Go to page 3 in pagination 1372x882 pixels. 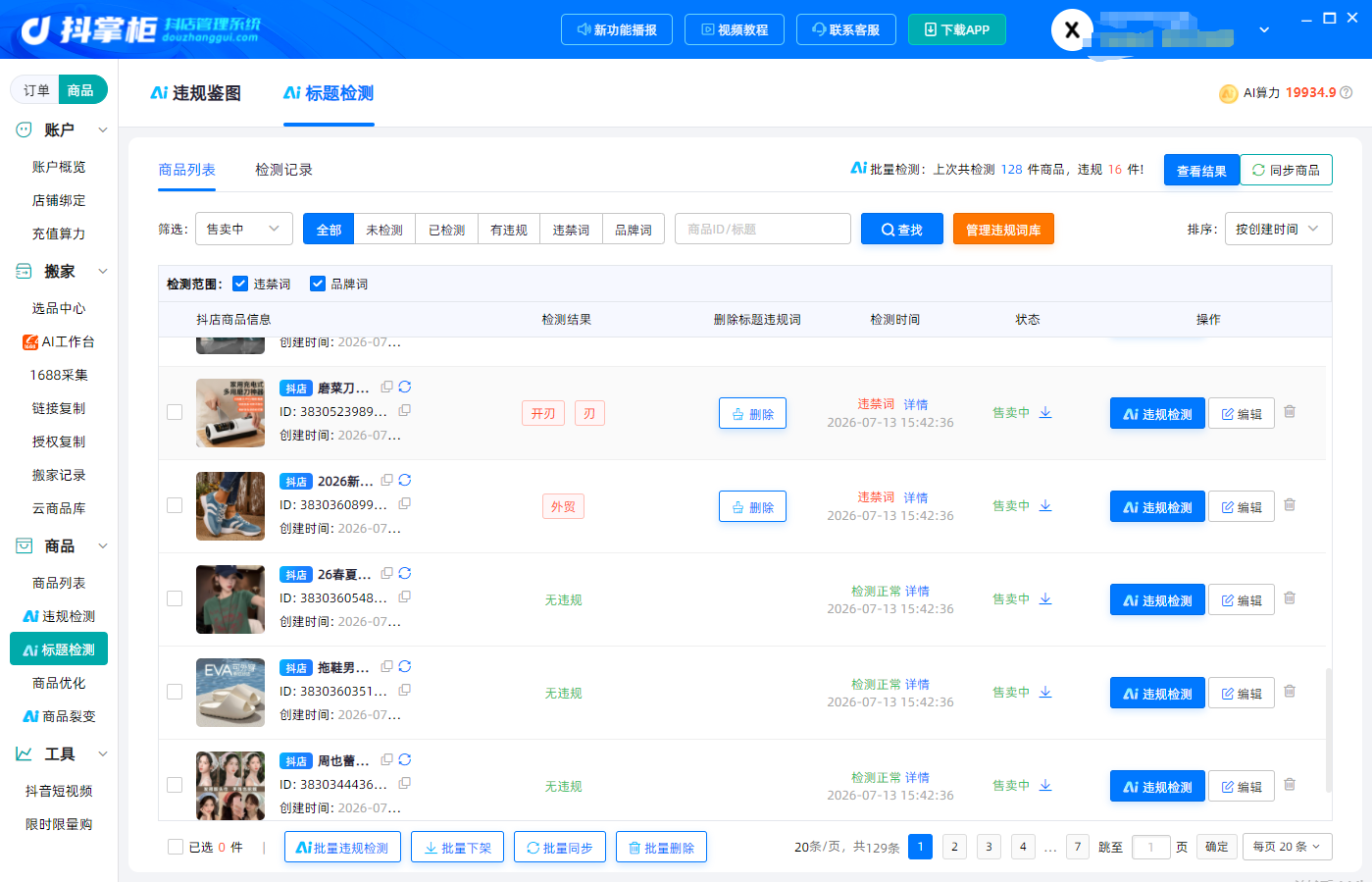coord(989,847)
